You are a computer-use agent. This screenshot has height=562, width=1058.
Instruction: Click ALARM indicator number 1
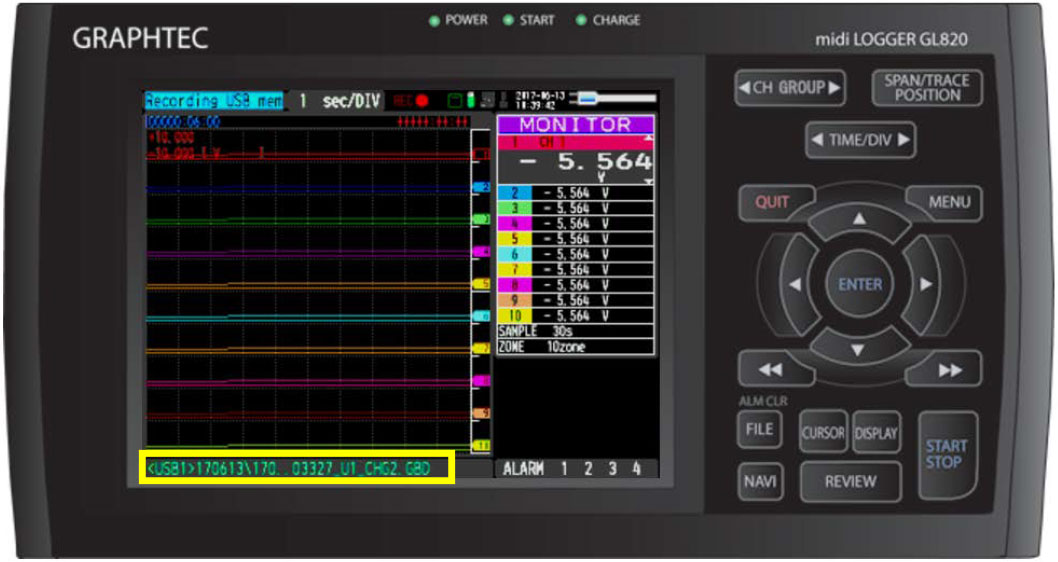point(564,469)
